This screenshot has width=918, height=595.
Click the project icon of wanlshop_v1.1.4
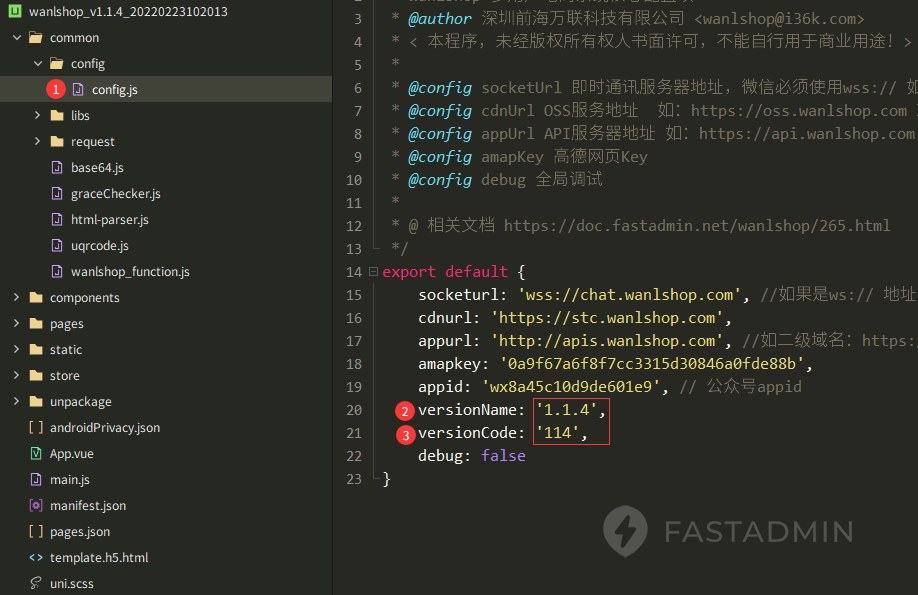point(15,11)
